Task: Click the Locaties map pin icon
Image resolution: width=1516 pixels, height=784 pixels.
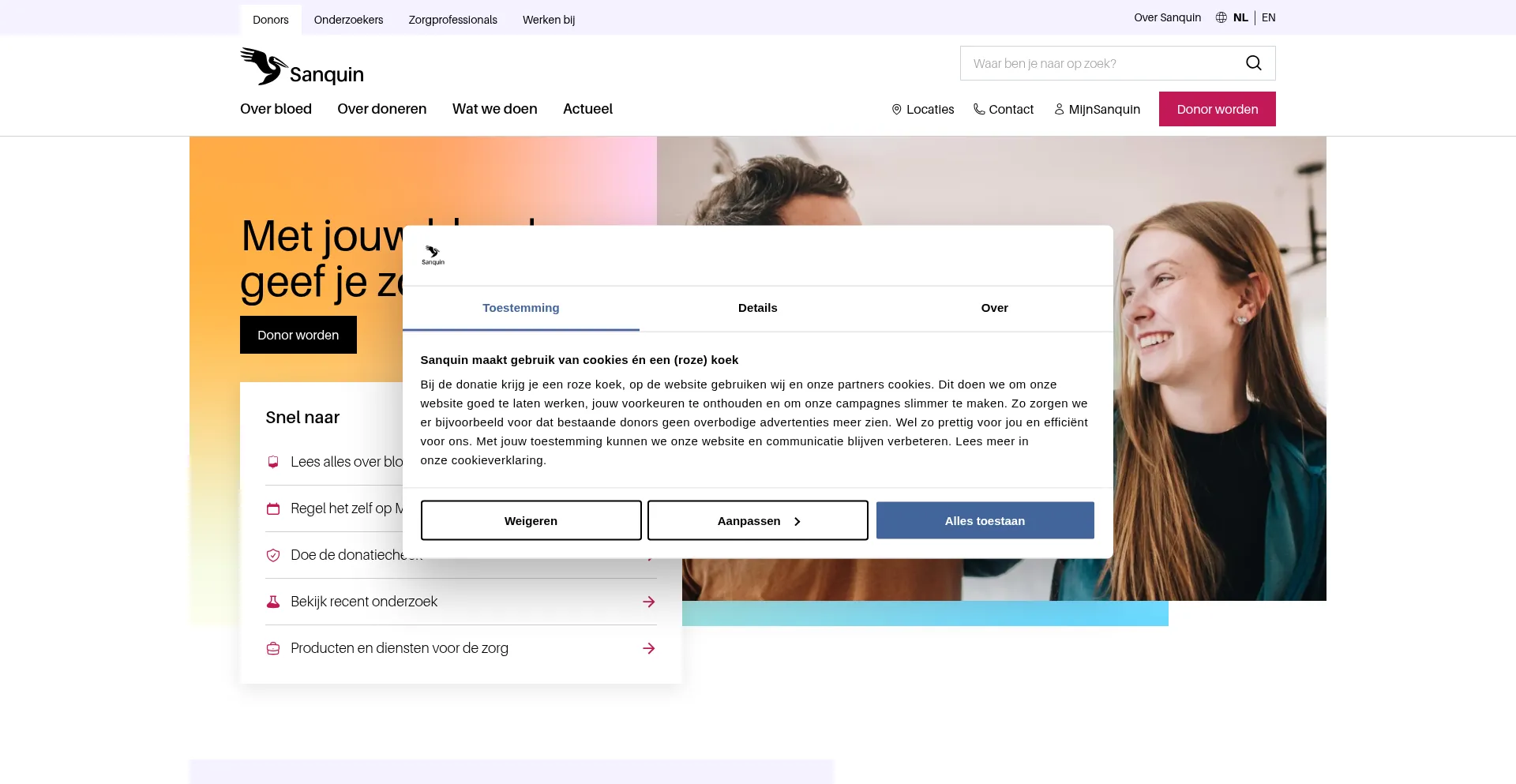Action: pyautogui.click(x=896, y=110)
